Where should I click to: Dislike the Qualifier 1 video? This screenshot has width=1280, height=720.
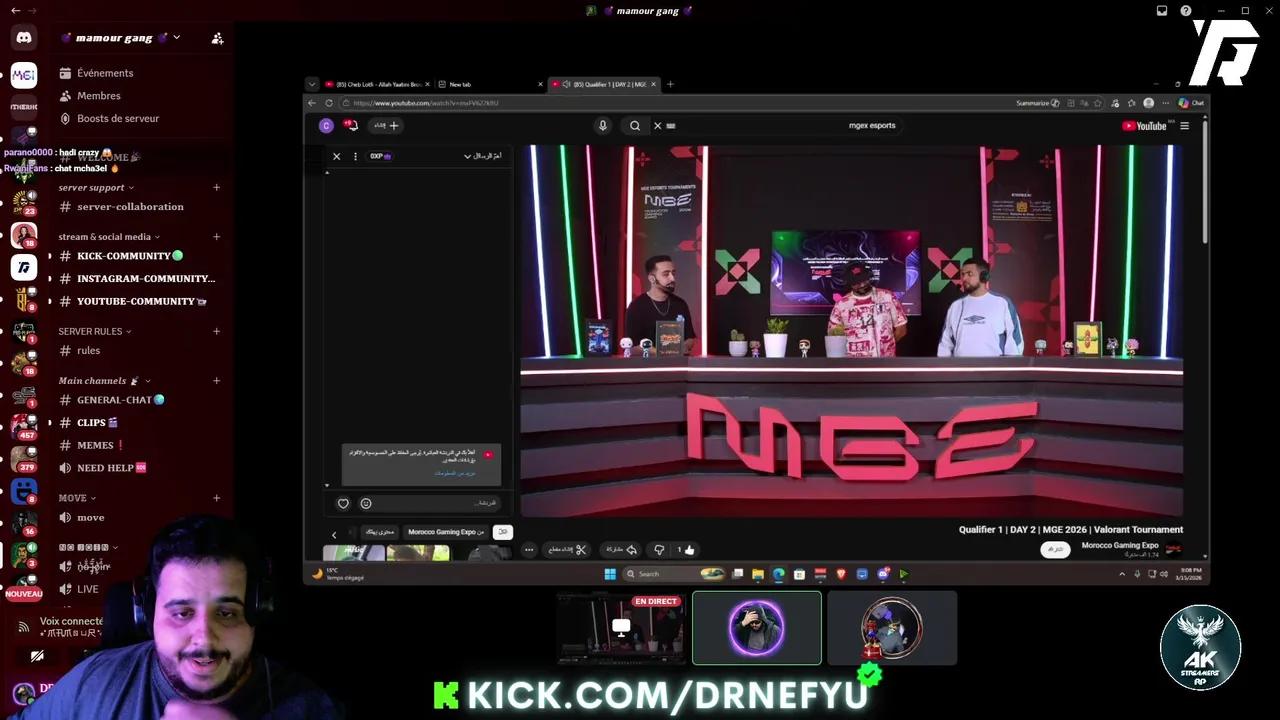[x=658, y=550]
